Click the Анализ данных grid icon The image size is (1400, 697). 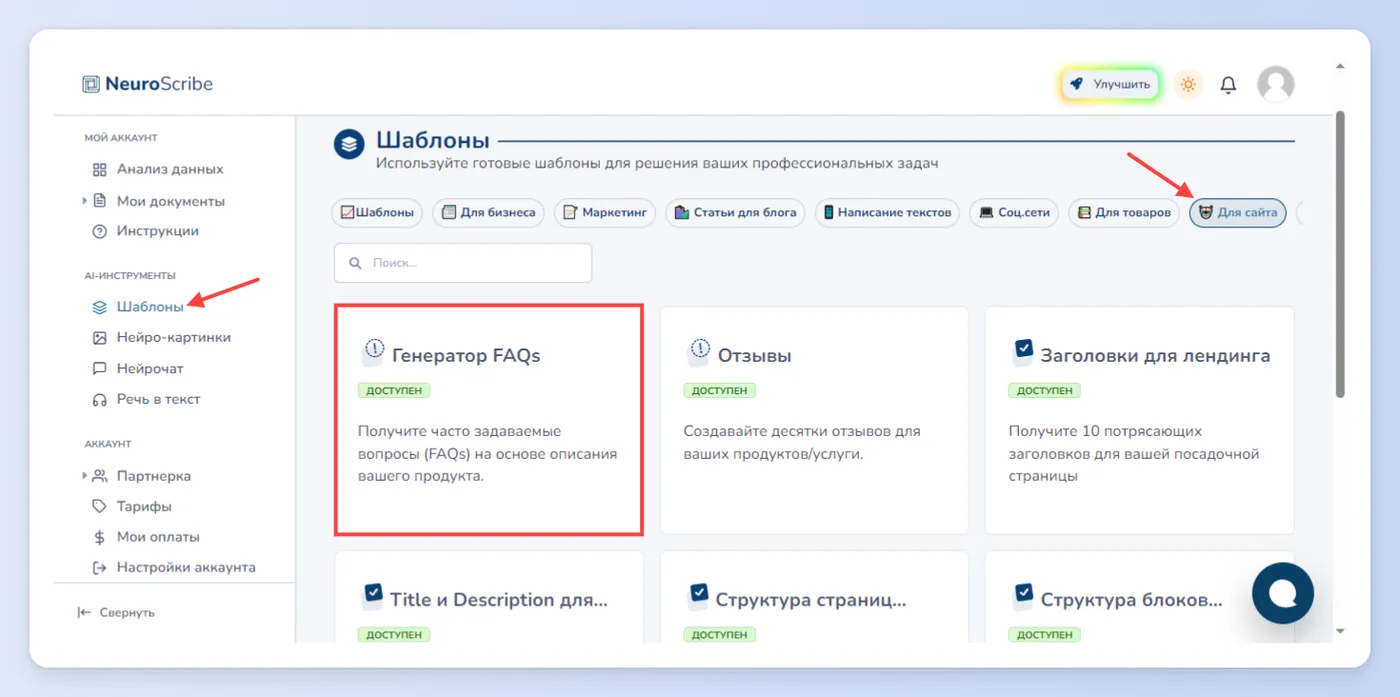coord(99,170)
